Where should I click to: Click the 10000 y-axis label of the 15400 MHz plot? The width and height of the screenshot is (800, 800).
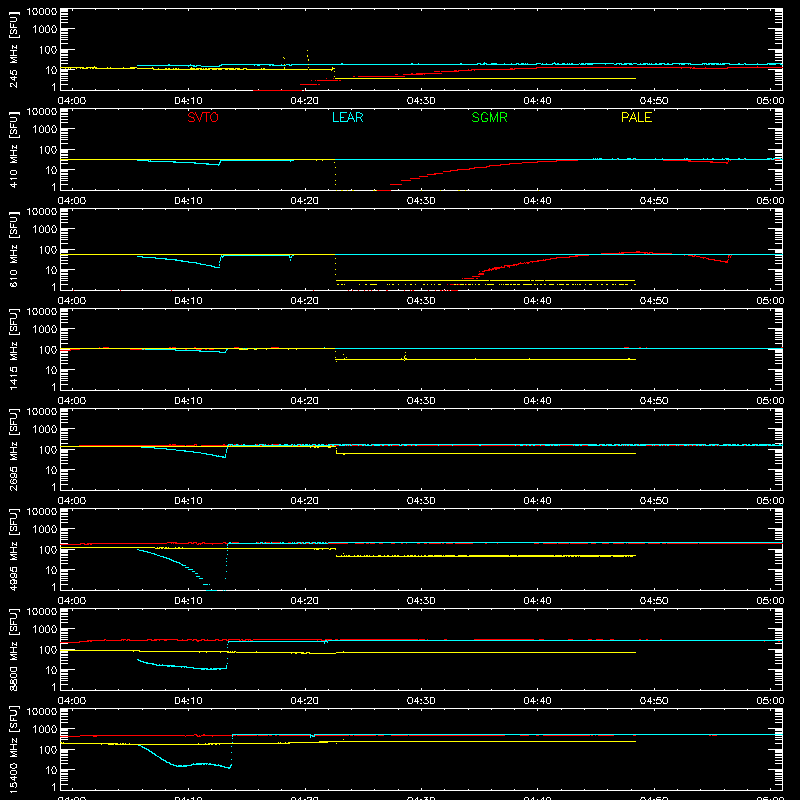(42, 712)
